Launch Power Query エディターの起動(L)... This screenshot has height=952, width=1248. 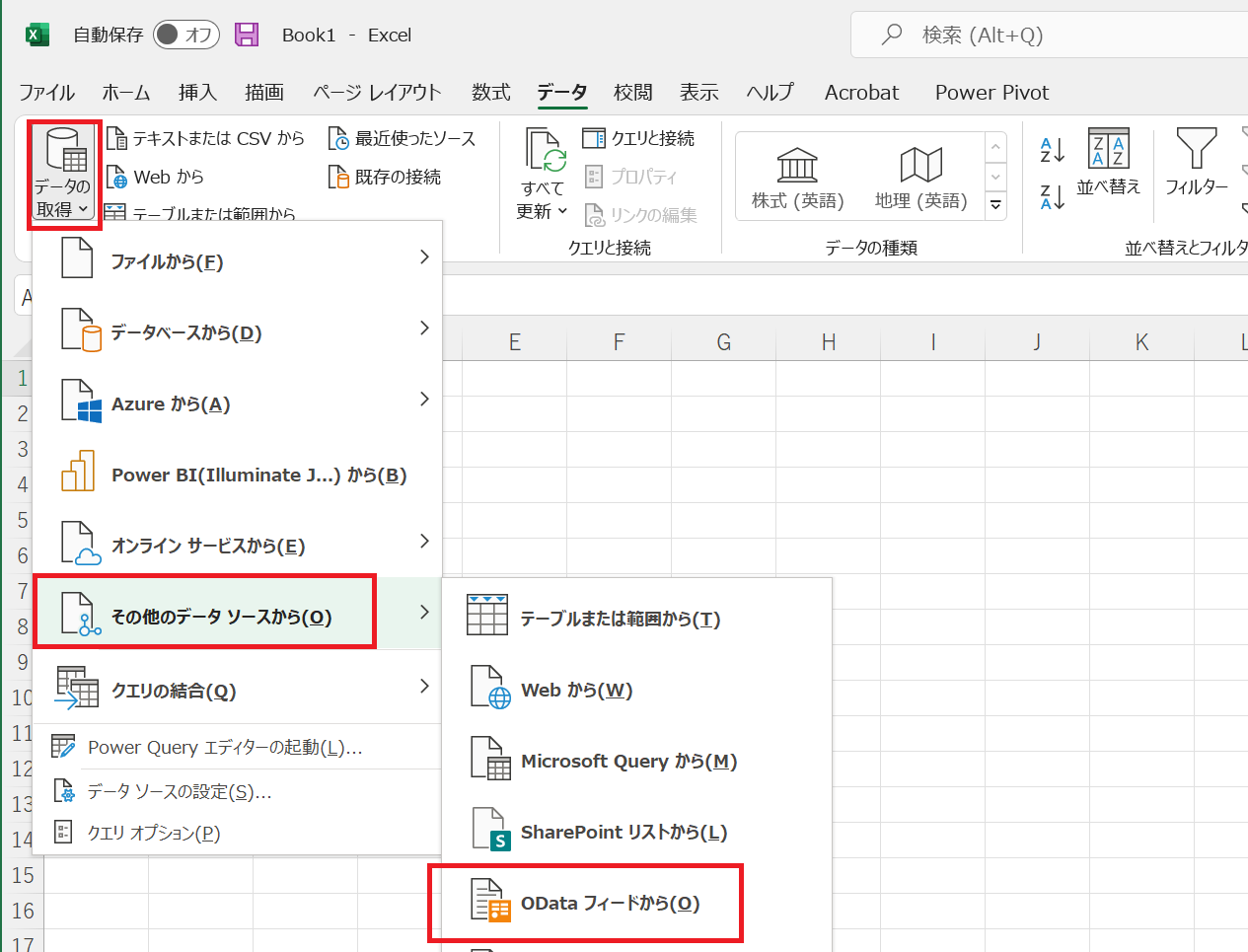[x=238, y=747]
